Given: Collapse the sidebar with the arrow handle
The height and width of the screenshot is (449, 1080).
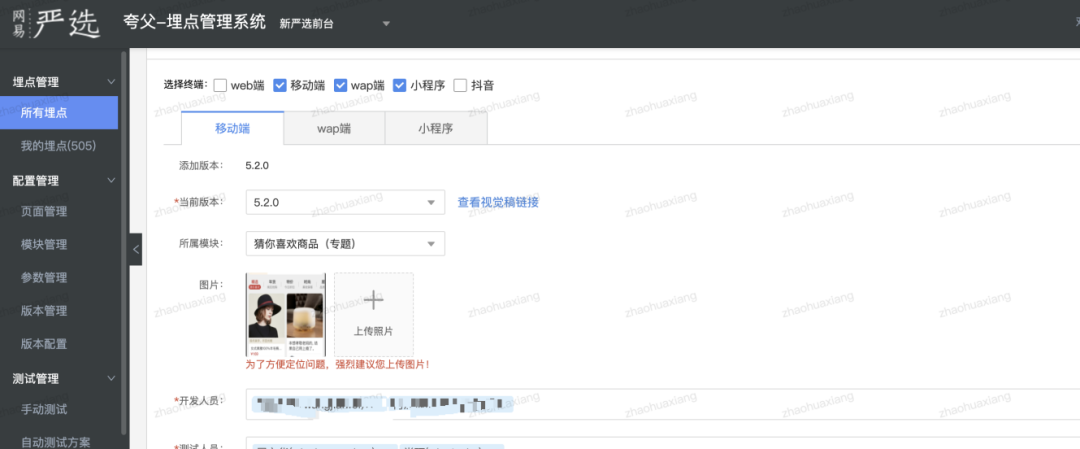Looking at the screenshot, I should tap(136, 249).
